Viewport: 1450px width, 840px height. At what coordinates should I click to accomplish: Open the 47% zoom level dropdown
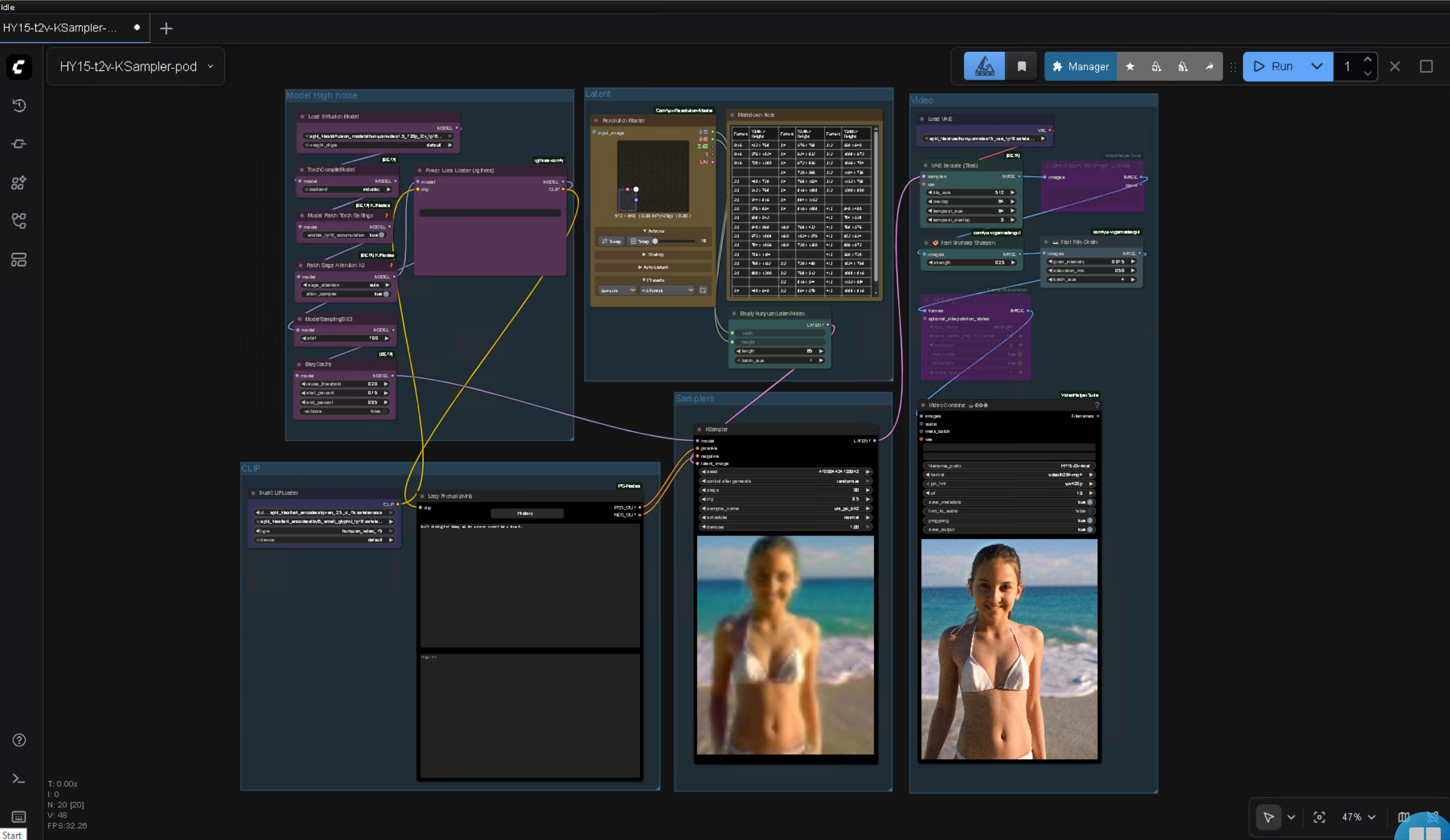pos(1358,817)
